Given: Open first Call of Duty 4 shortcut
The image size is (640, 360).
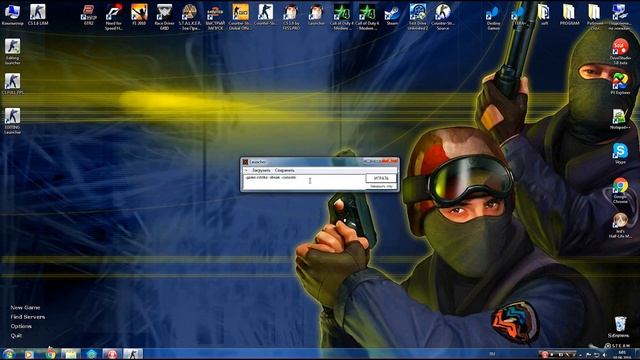Looking at the screenshot, I should [342, 16].
